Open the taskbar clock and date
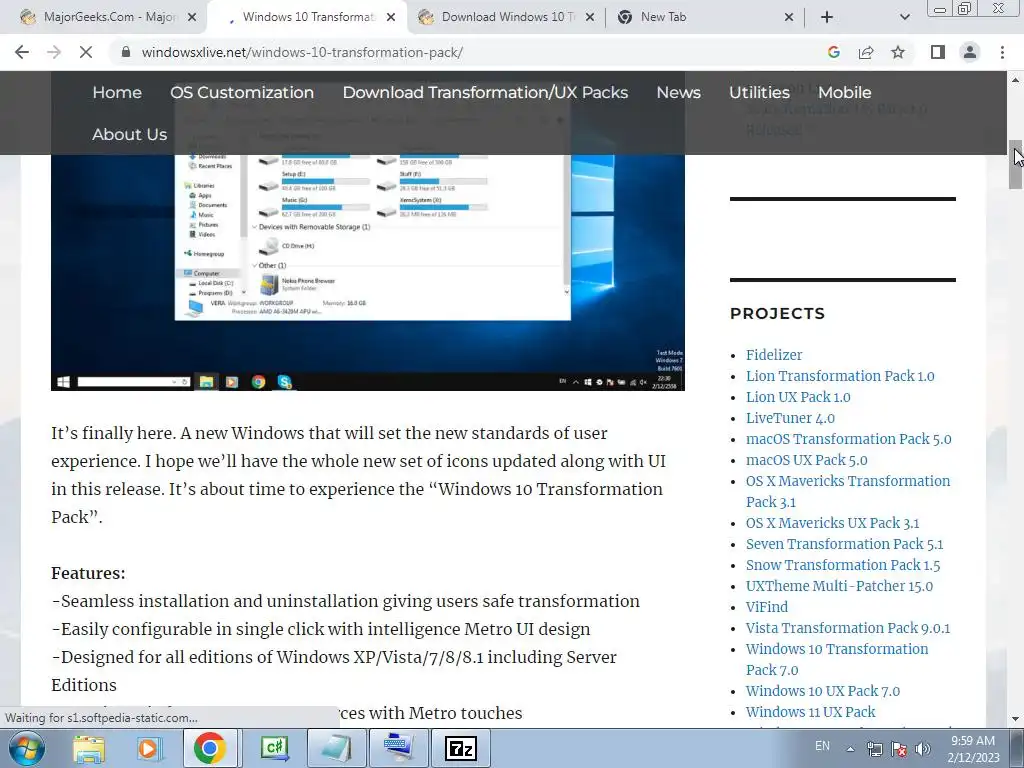Viewport: 1024px width, 768px height. pos(973,749)
